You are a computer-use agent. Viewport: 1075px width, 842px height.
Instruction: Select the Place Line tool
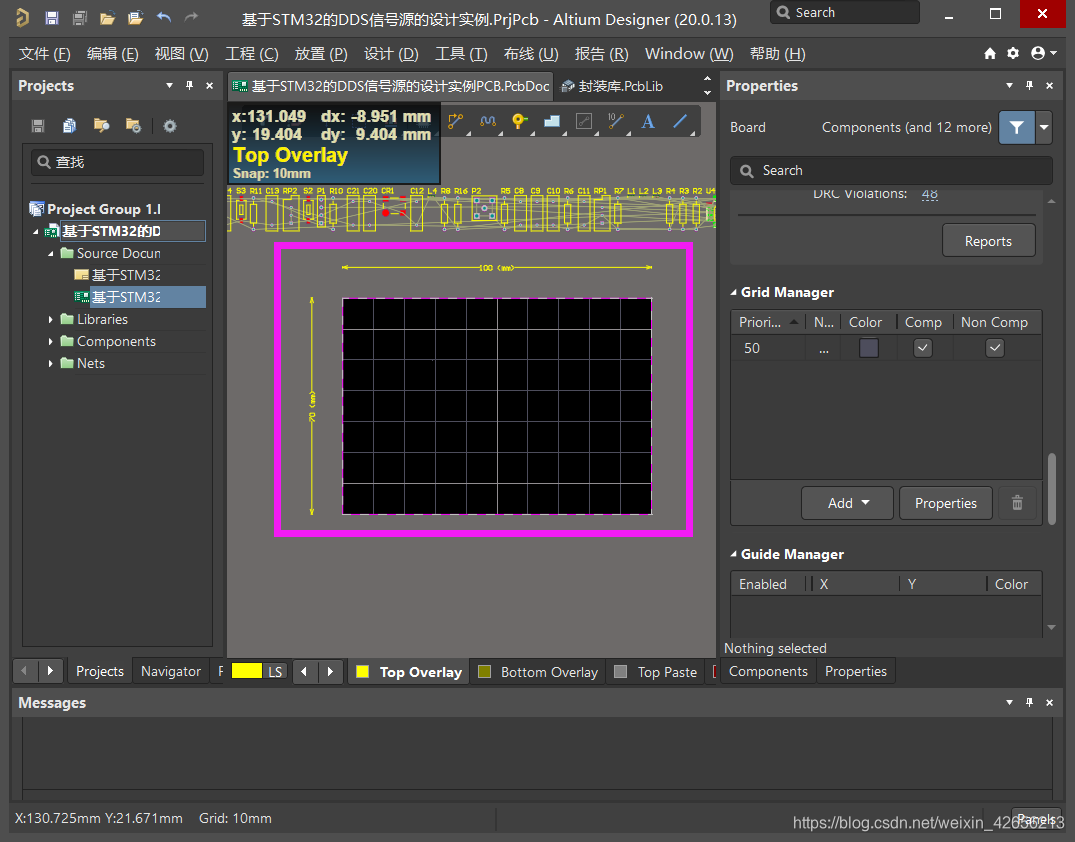680,122
